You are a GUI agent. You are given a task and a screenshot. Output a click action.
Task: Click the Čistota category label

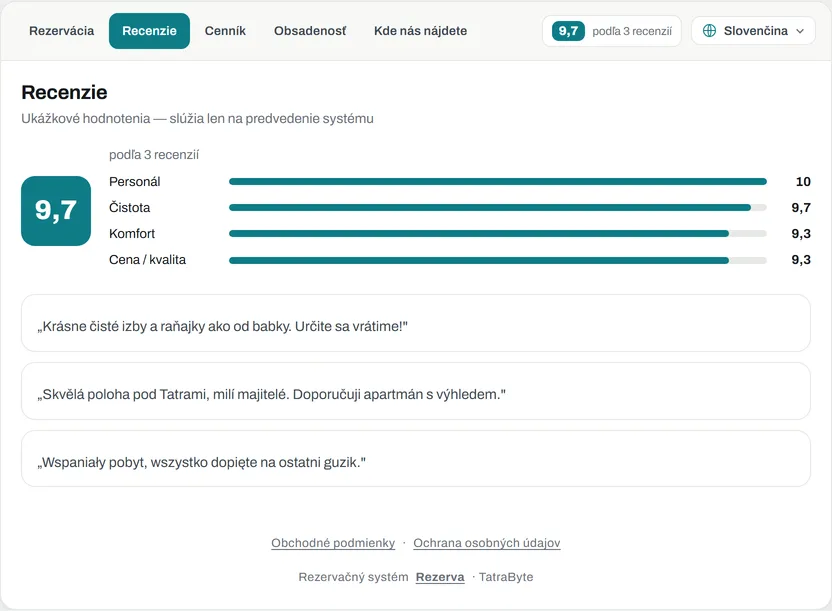(129, 207)
